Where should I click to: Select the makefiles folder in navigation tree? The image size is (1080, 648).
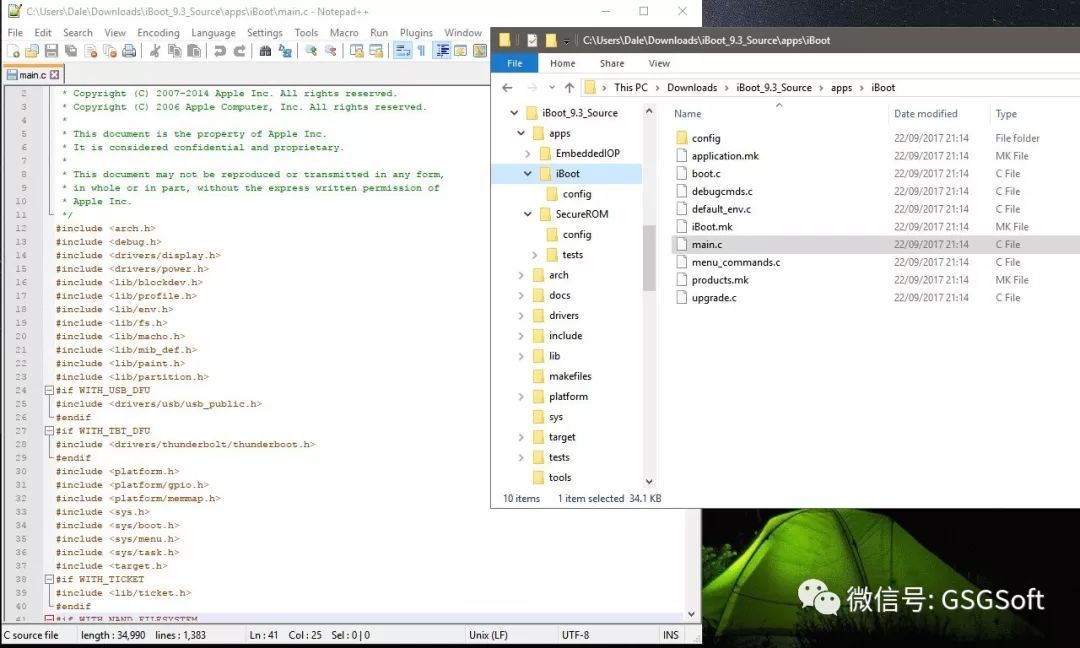pyautogui.click(x=570, y=376)
